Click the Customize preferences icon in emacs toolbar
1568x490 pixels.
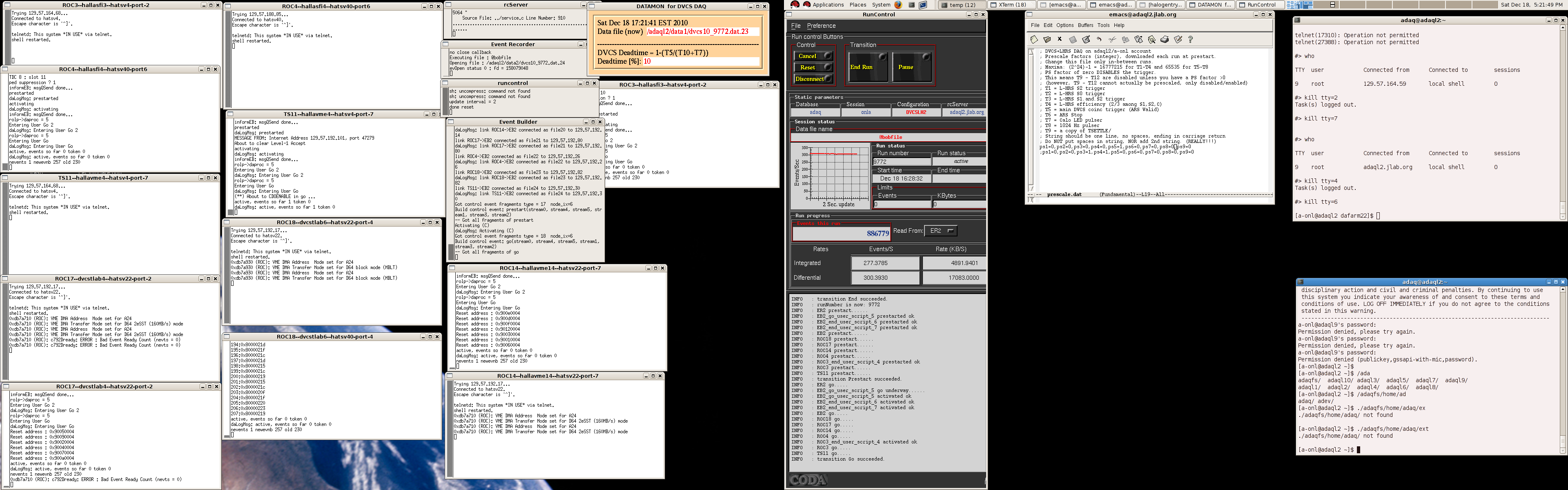(1177, 40)
